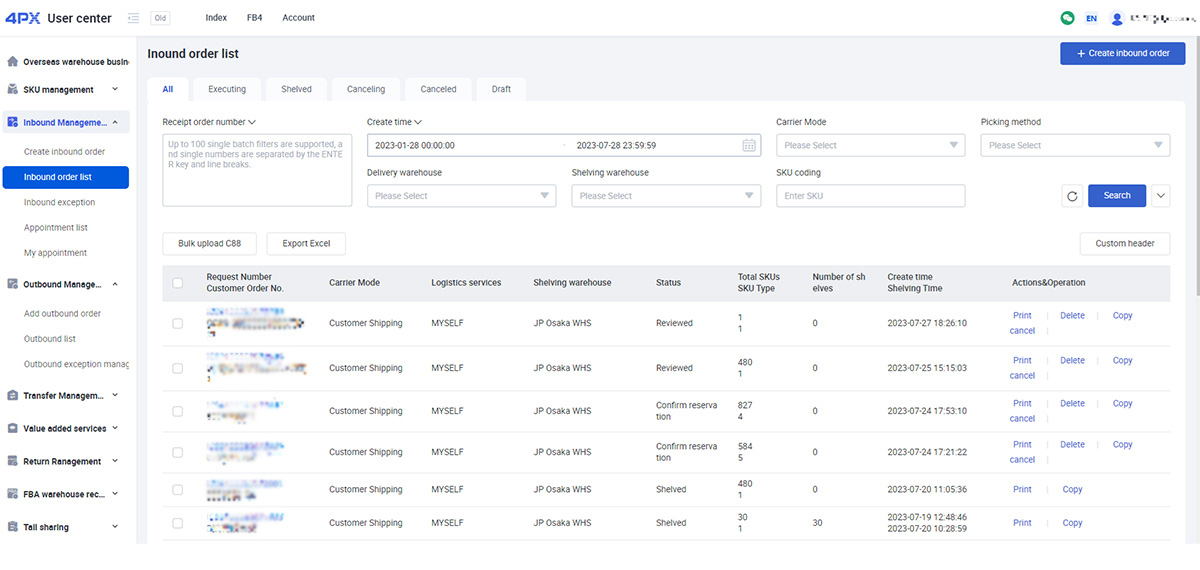Click the start date 2023-01-28 00:00:00

click(x=415, y=145)
